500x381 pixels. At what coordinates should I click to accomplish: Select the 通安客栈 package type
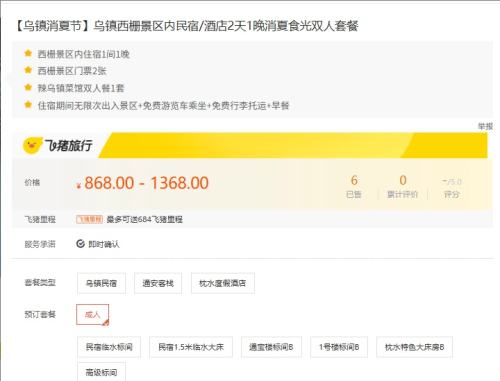pyautogui.click(x=158, y=283)
